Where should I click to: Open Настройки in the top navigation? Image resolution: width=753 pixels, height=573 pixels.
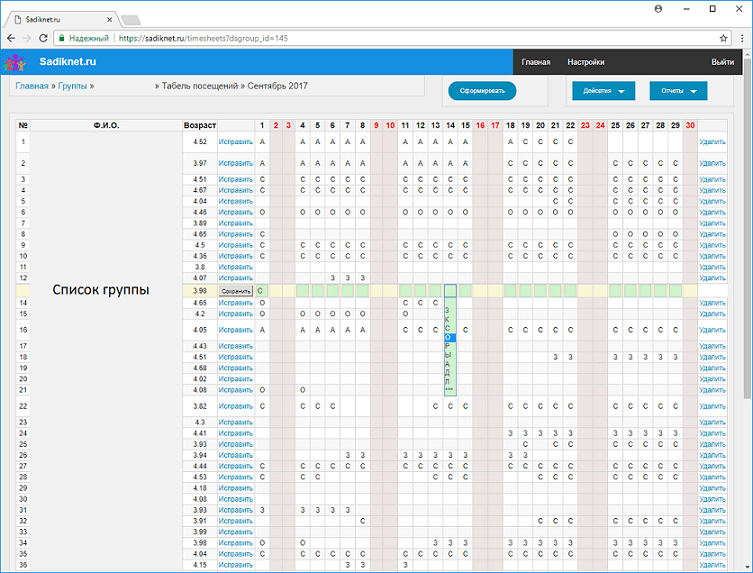point(585,62)
